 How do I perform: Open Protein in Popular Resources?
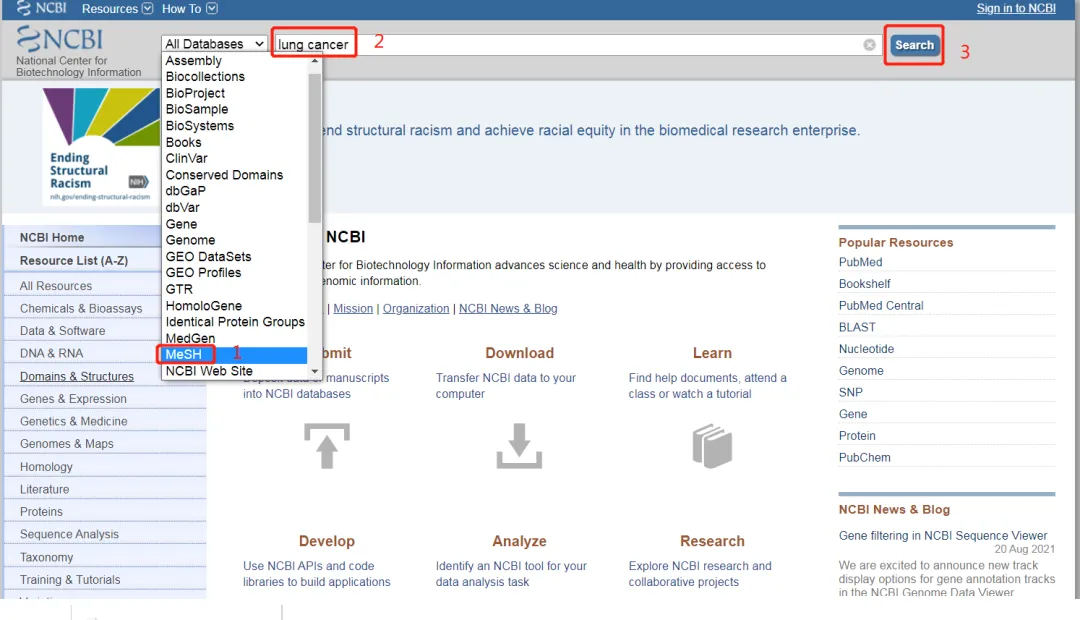[857, 435]
